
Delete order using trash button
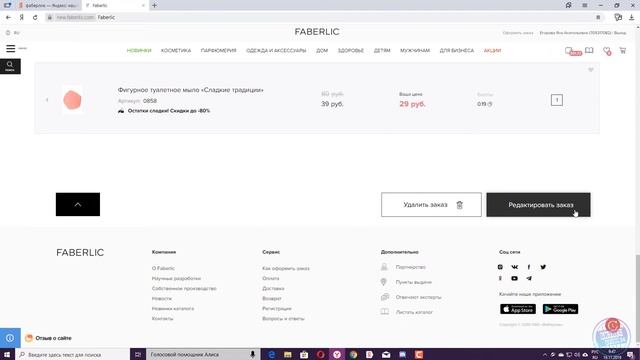click(x=431, y=204)
